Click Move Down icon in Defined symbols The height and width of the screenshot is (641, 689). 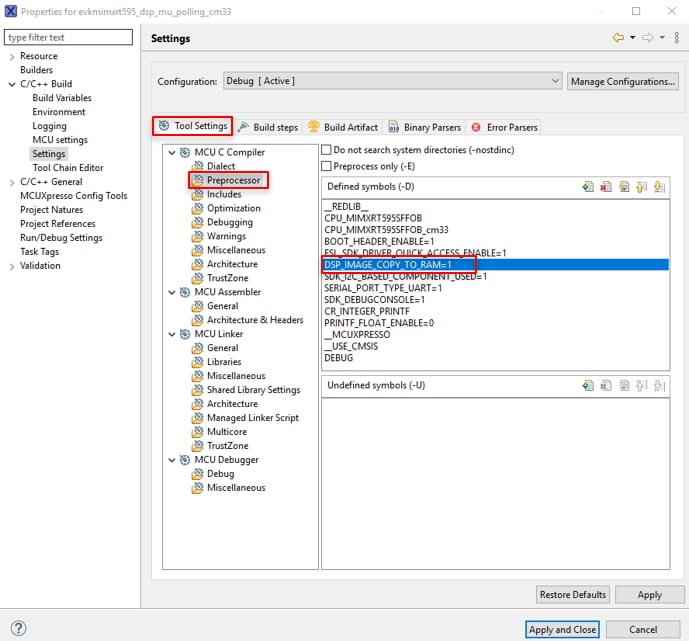pos(659,187)
